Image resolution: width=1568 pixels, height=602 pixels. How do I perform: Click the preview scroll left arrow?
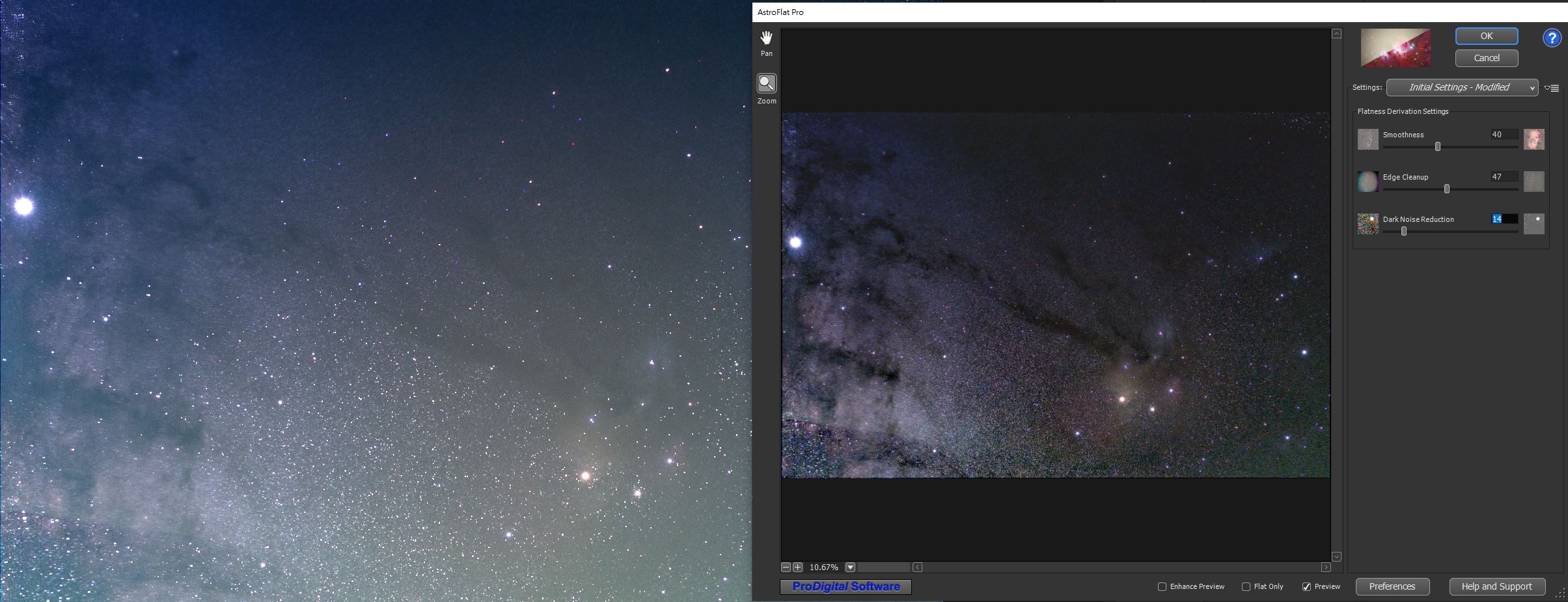tap(917, 568)
